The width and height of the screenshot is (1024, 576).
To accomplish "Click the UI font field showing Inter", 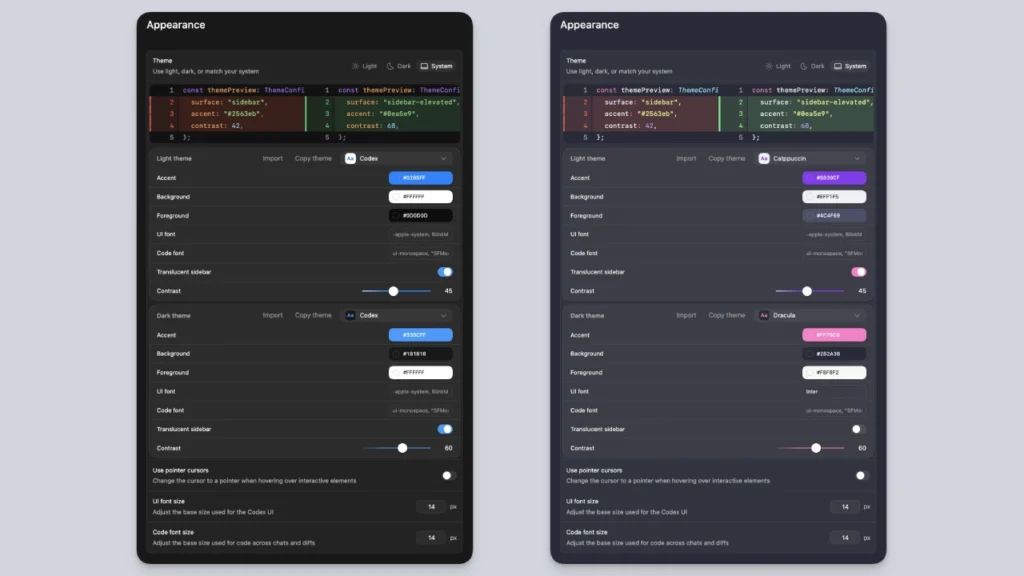I will 834,391.
